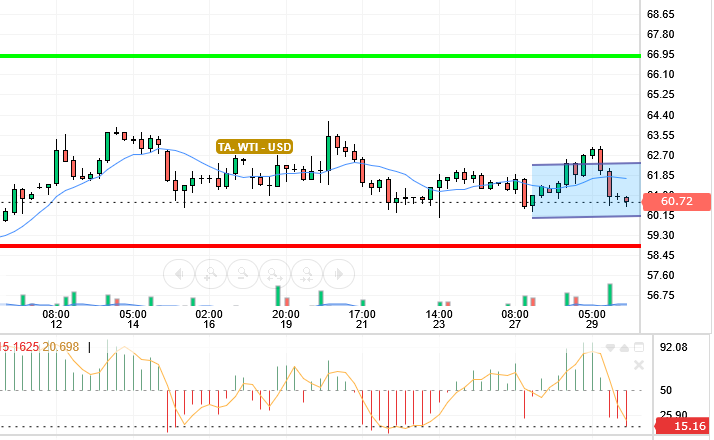
Task: Click the 59.30 price axis label
Action: coord(661,235)
